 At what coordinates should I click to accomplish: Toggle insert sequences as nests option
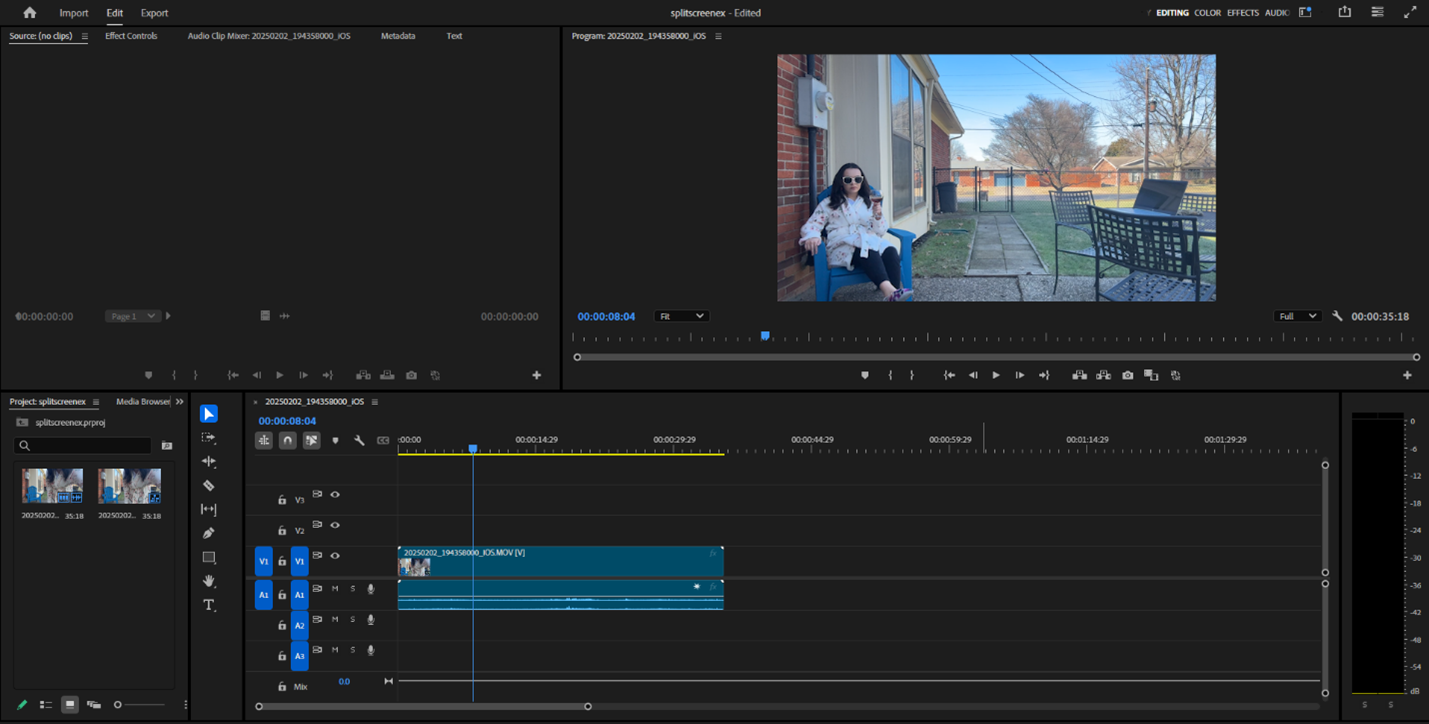[264, 440]
